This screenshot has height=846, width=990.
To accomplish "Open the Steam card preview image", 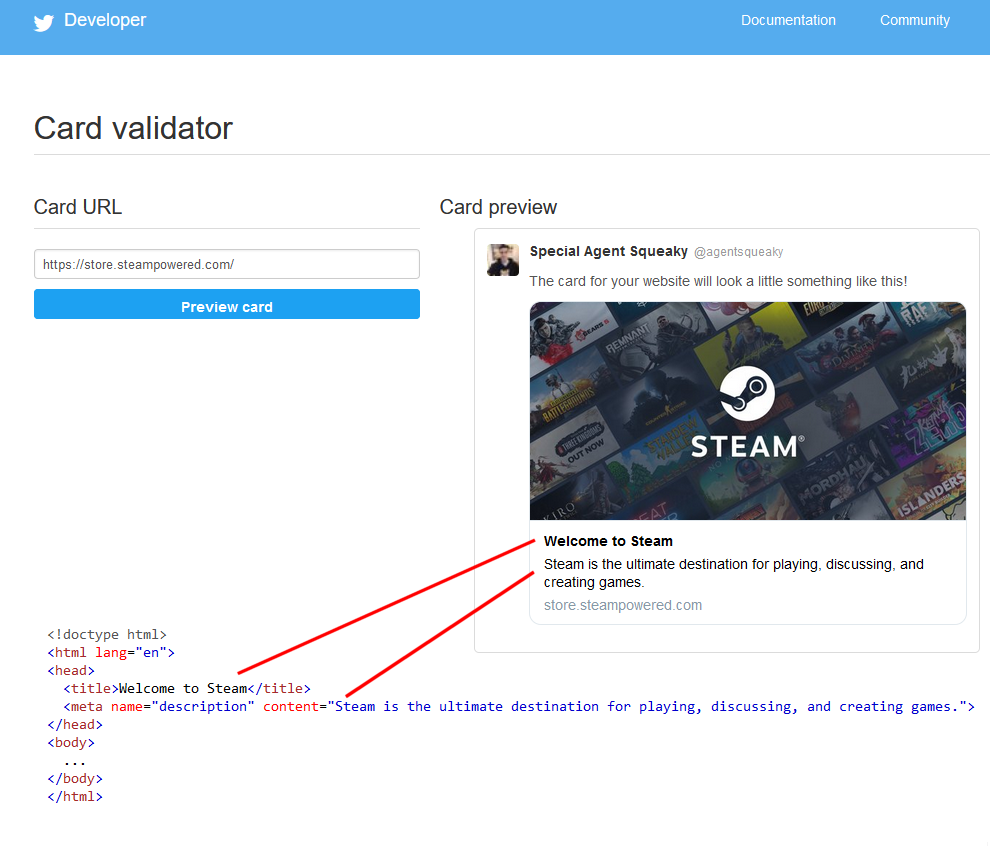I will (x=746, y=411).
